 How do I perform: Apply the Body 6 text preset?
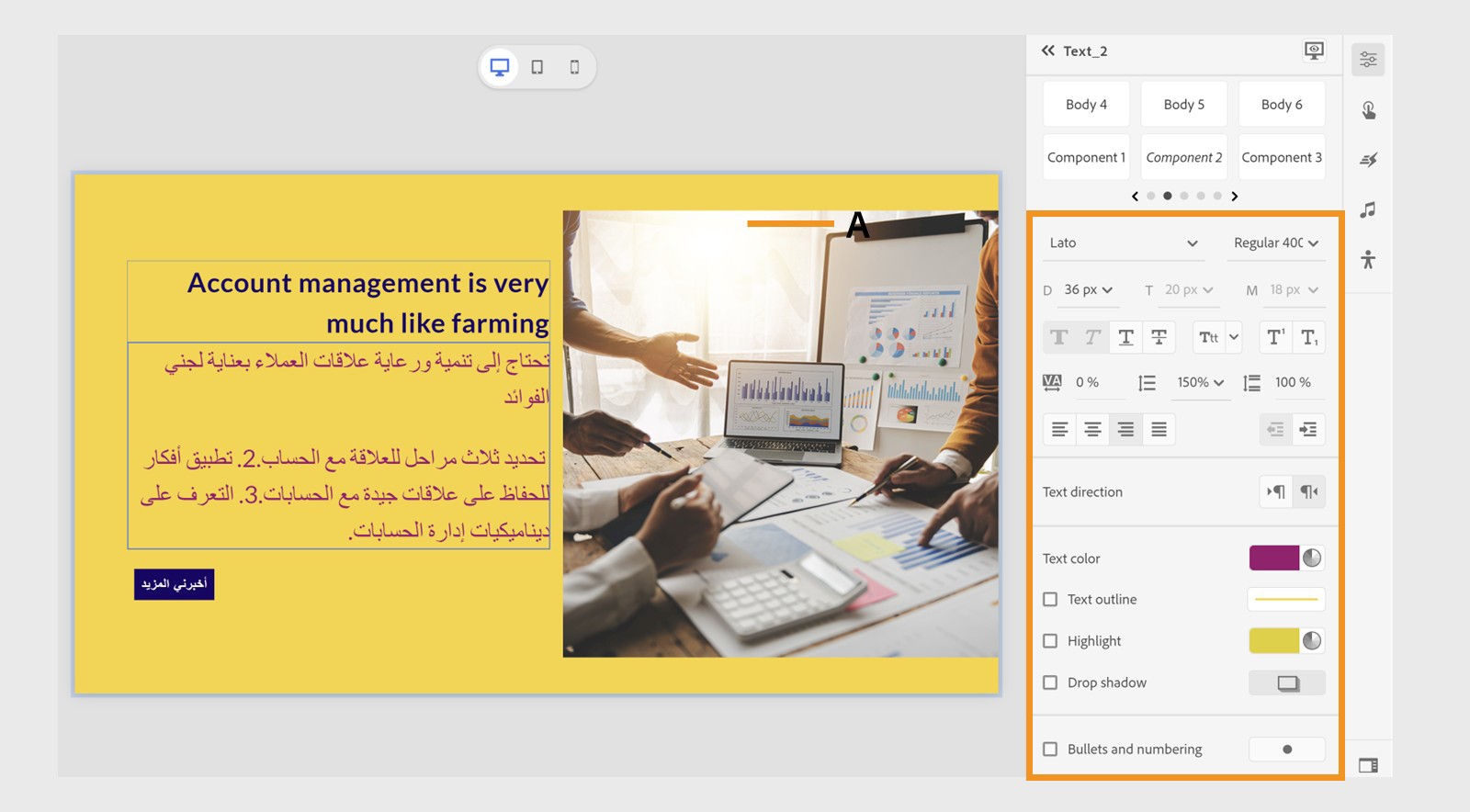coord(1282,104)
